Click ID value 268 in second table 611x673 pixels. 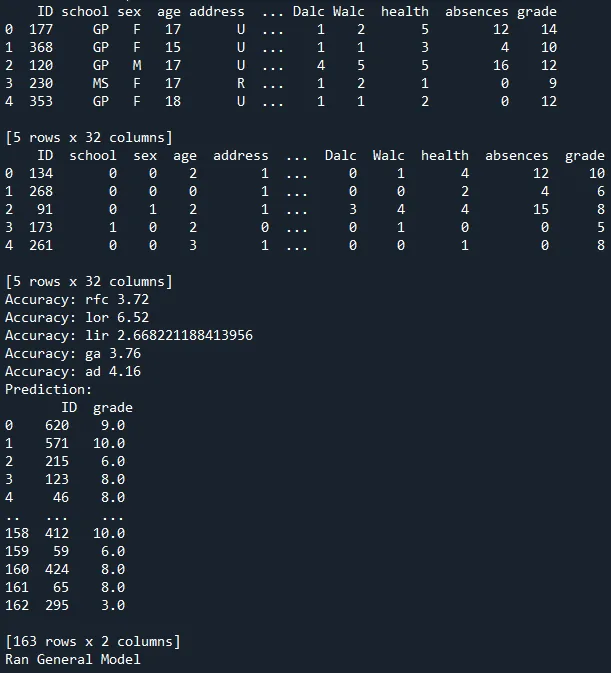tap(41, 191)
